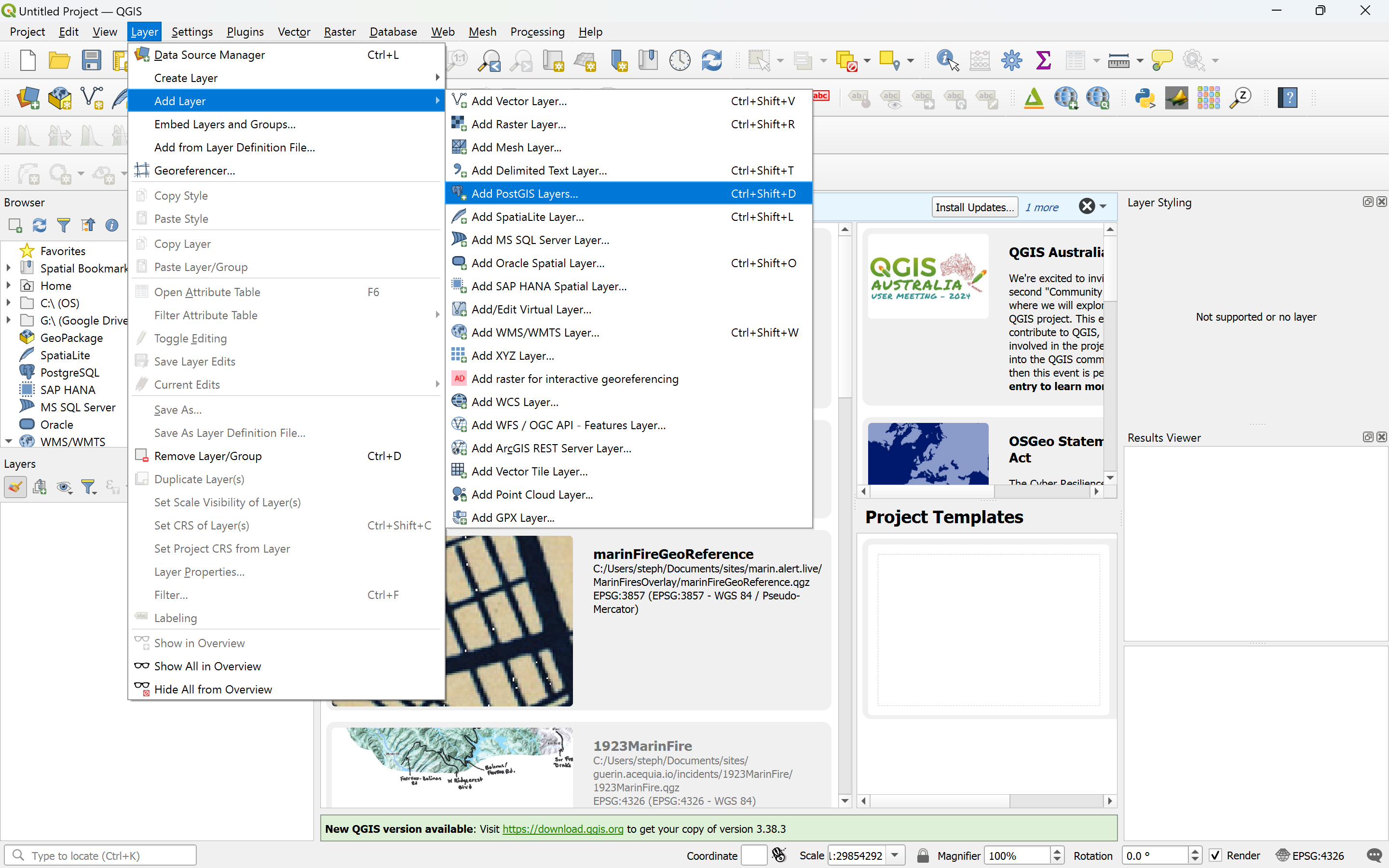Viewport: 1389px width, 868px height.
Task: Choose Add Vector Layer menu item
Action: (x=629, y=101)
